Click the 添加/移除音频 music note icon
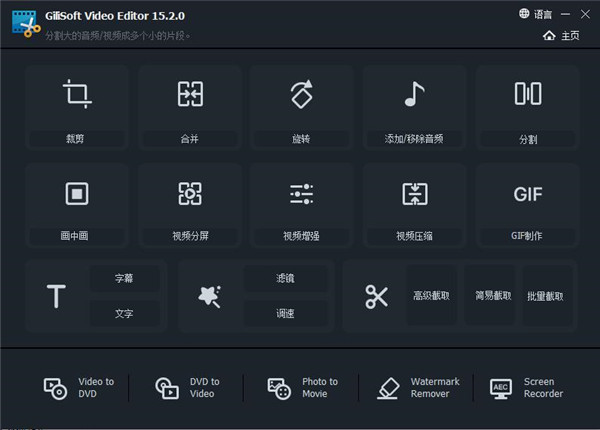 (414, 94)
